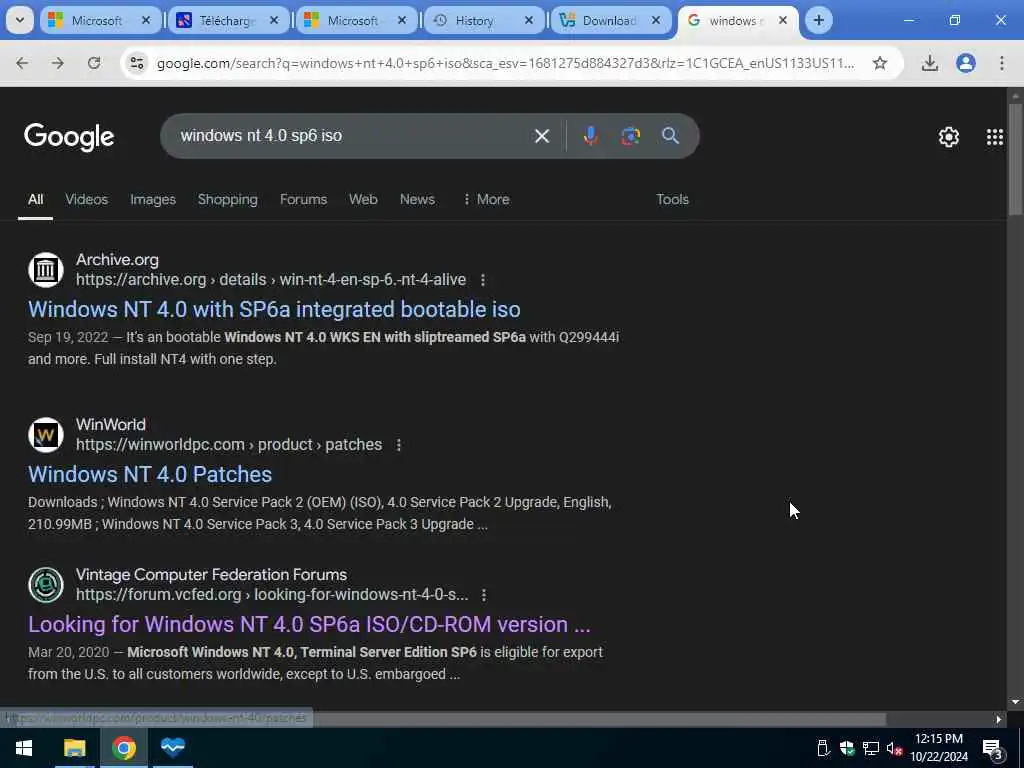Go back to previous page
Screen dimensions: 1024x768
click(22, 63)
